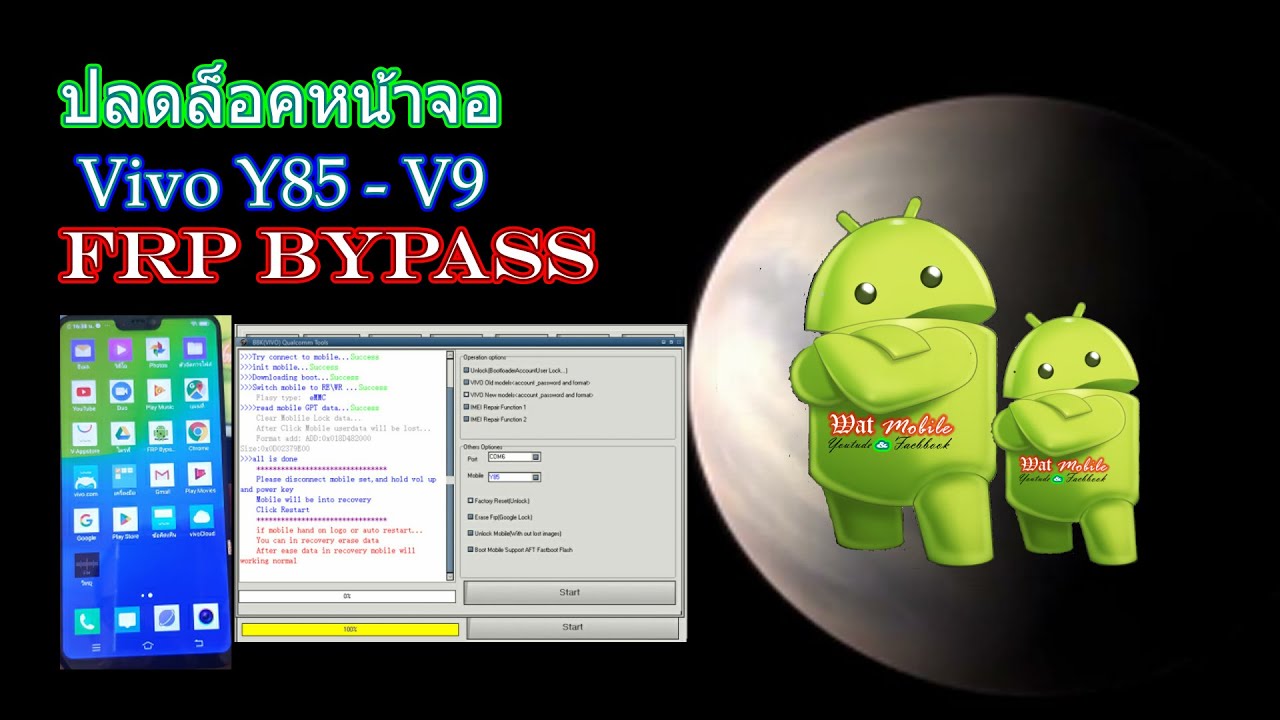The width and height of the screenshot is (1280, 720).
Task: Open the Photos app on the phone
Action: [157, 350]
